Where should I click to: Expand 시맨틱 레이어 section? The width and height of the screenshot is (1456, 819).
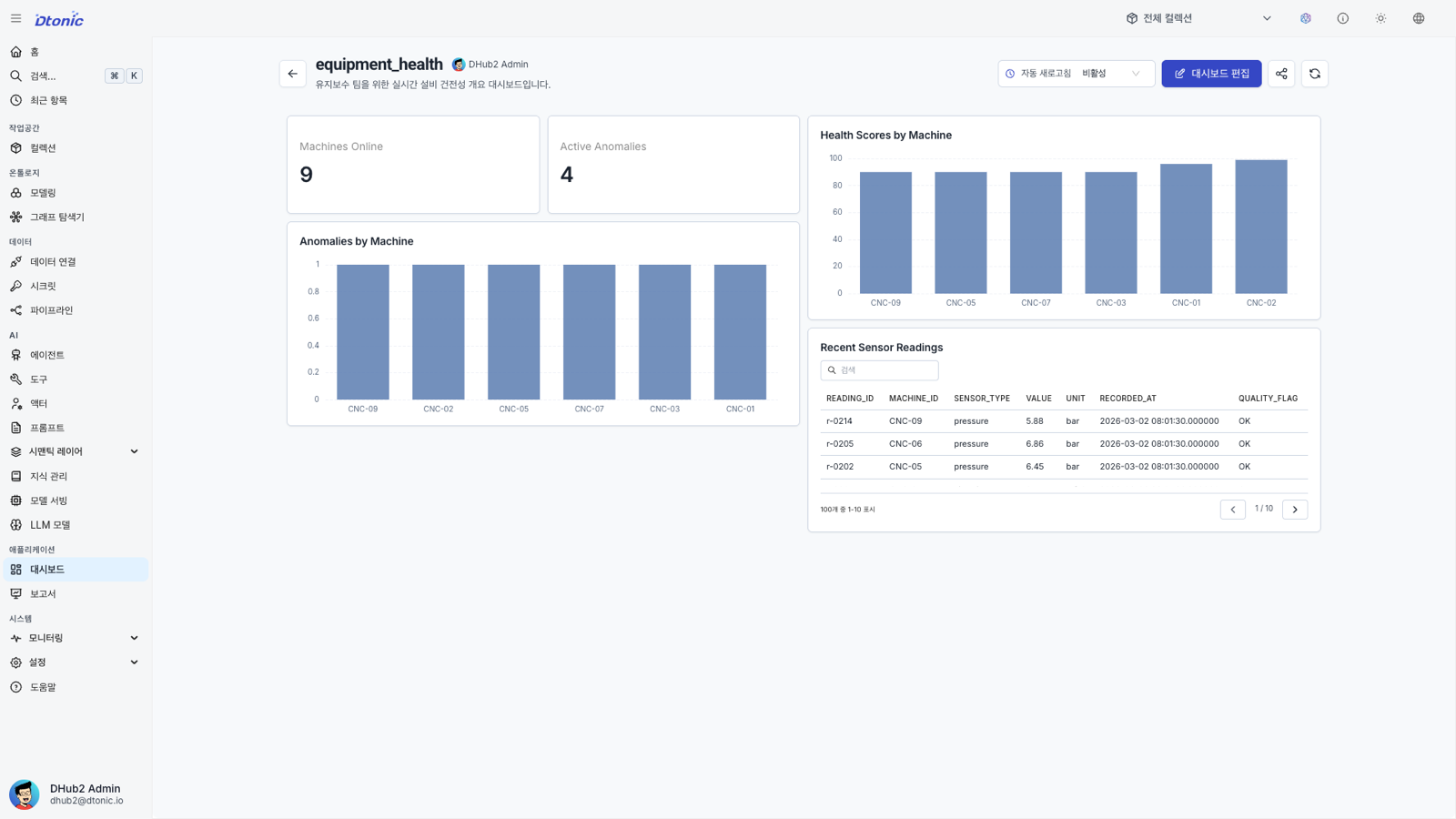(x=76, y=452)
